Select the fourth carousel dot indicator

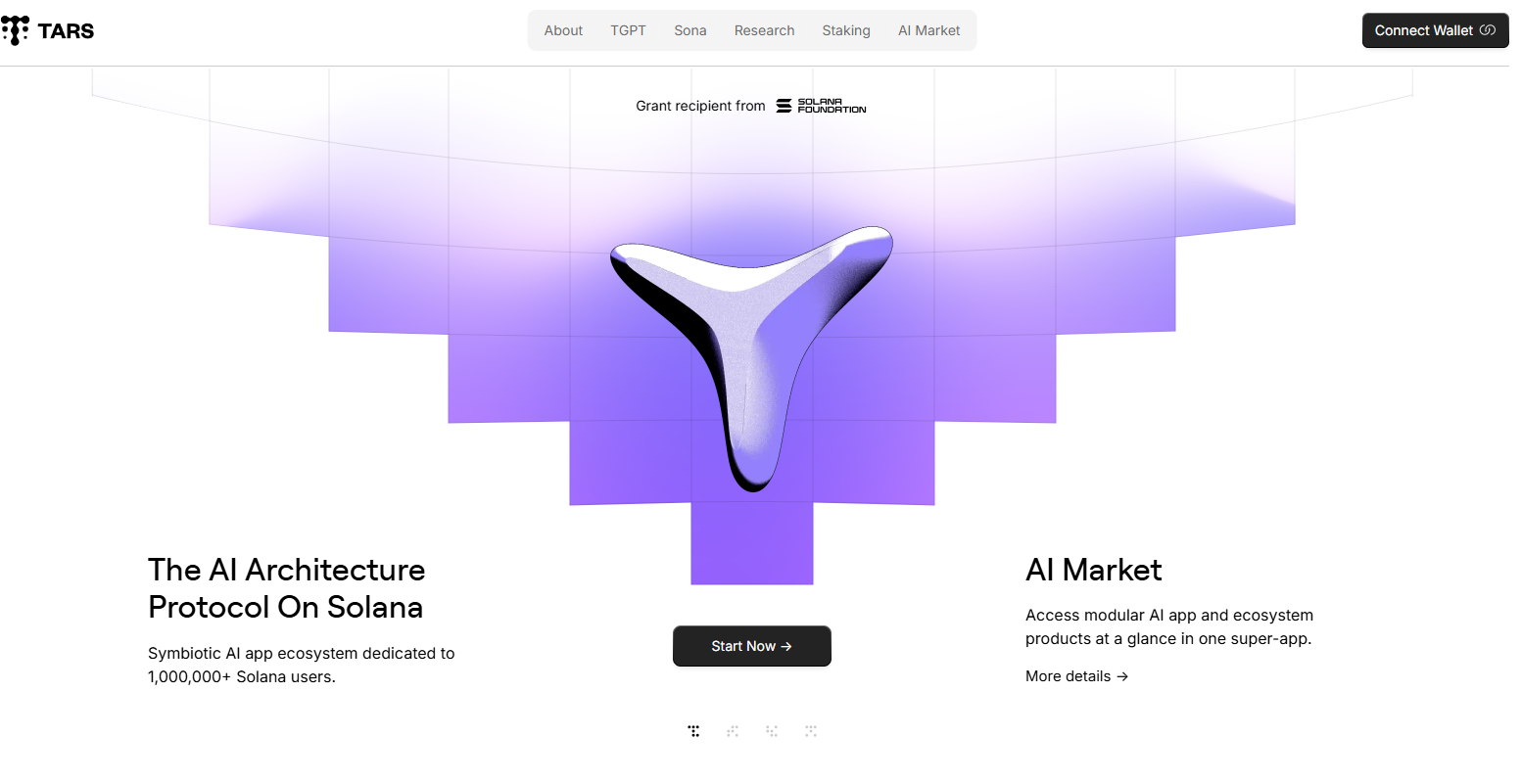pos(811,731)
